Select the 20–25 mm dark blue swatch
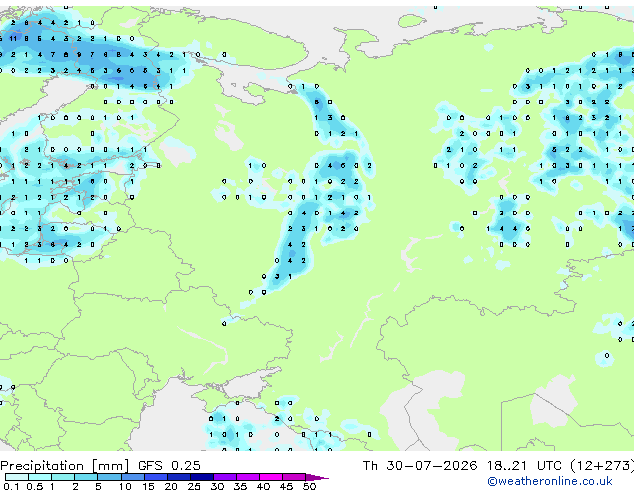 coord(179,477)
